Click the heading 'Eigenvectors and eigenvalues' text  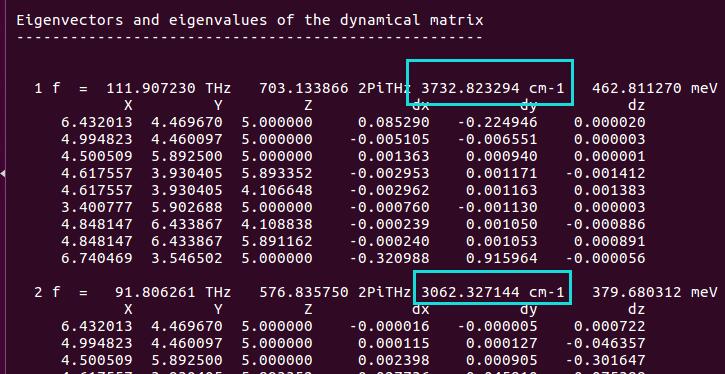[x=141, y=20]
